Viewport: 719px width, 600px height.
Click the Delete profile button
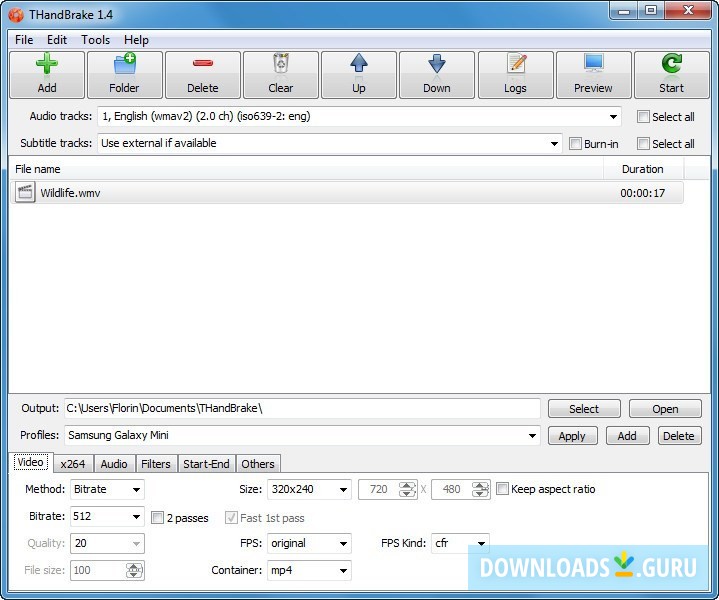coord(679,436)
